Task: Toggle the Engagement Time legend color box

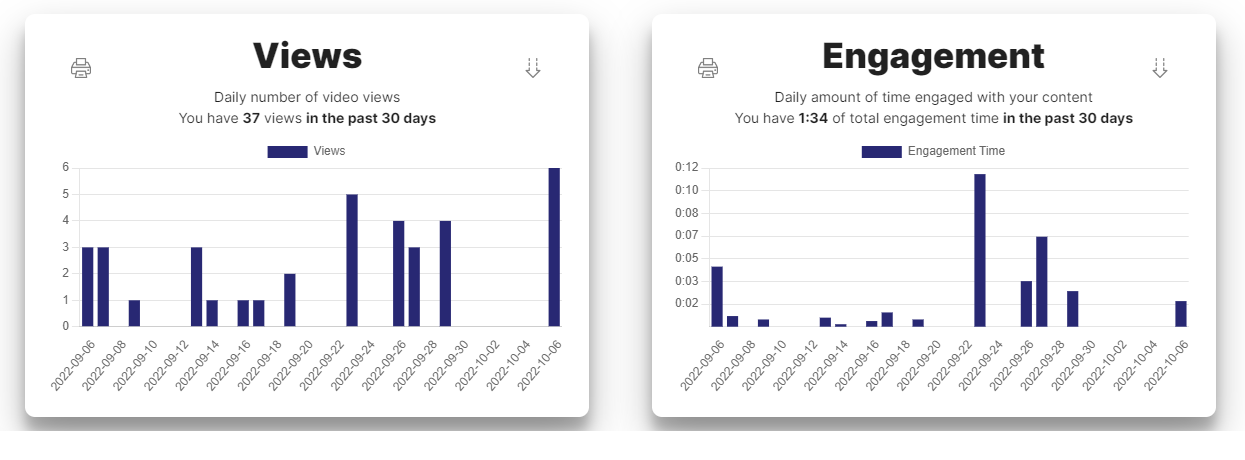Action: coord(881,151)
